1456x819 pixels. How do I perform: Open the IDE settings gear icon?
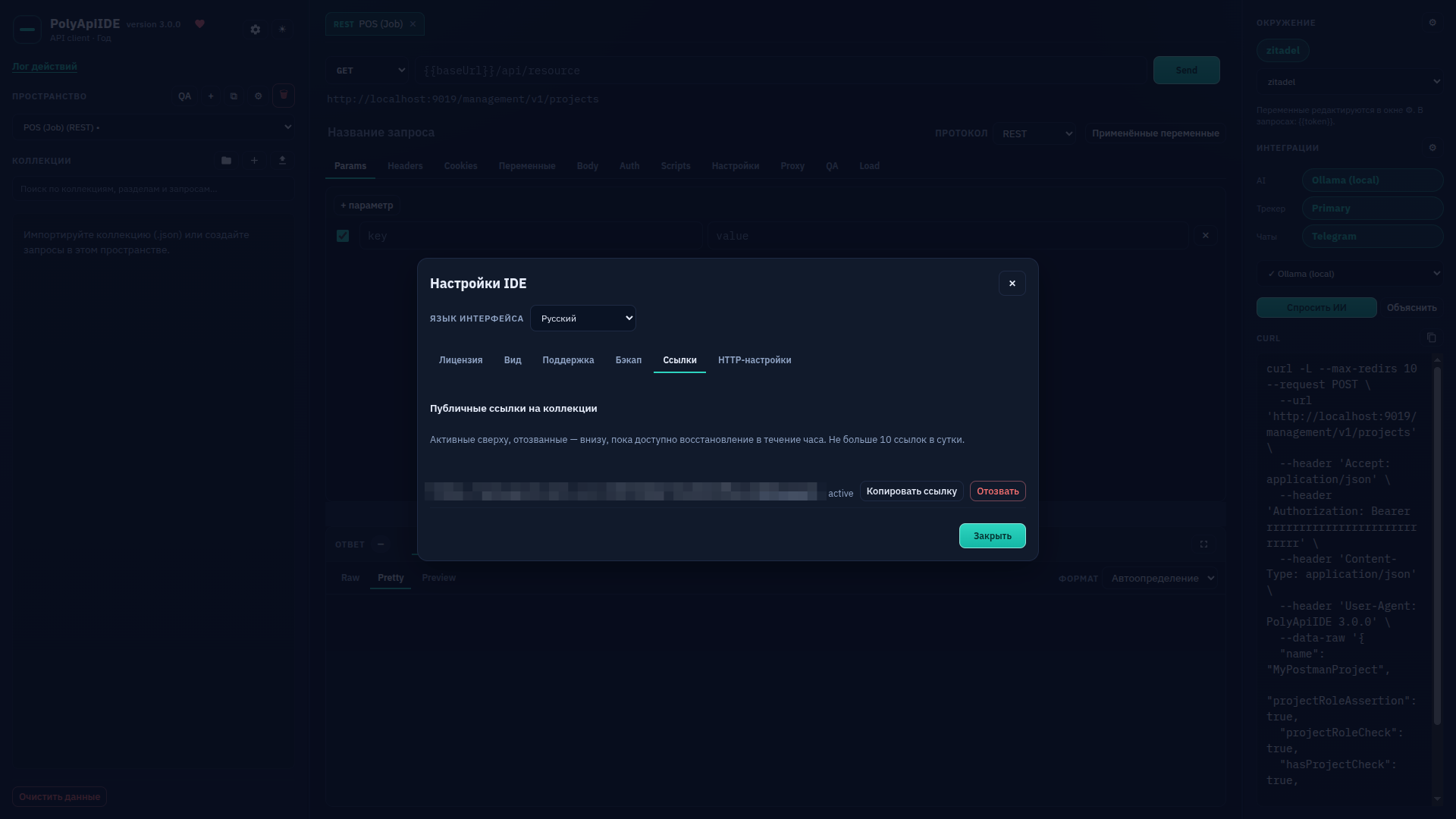[256, 30]
